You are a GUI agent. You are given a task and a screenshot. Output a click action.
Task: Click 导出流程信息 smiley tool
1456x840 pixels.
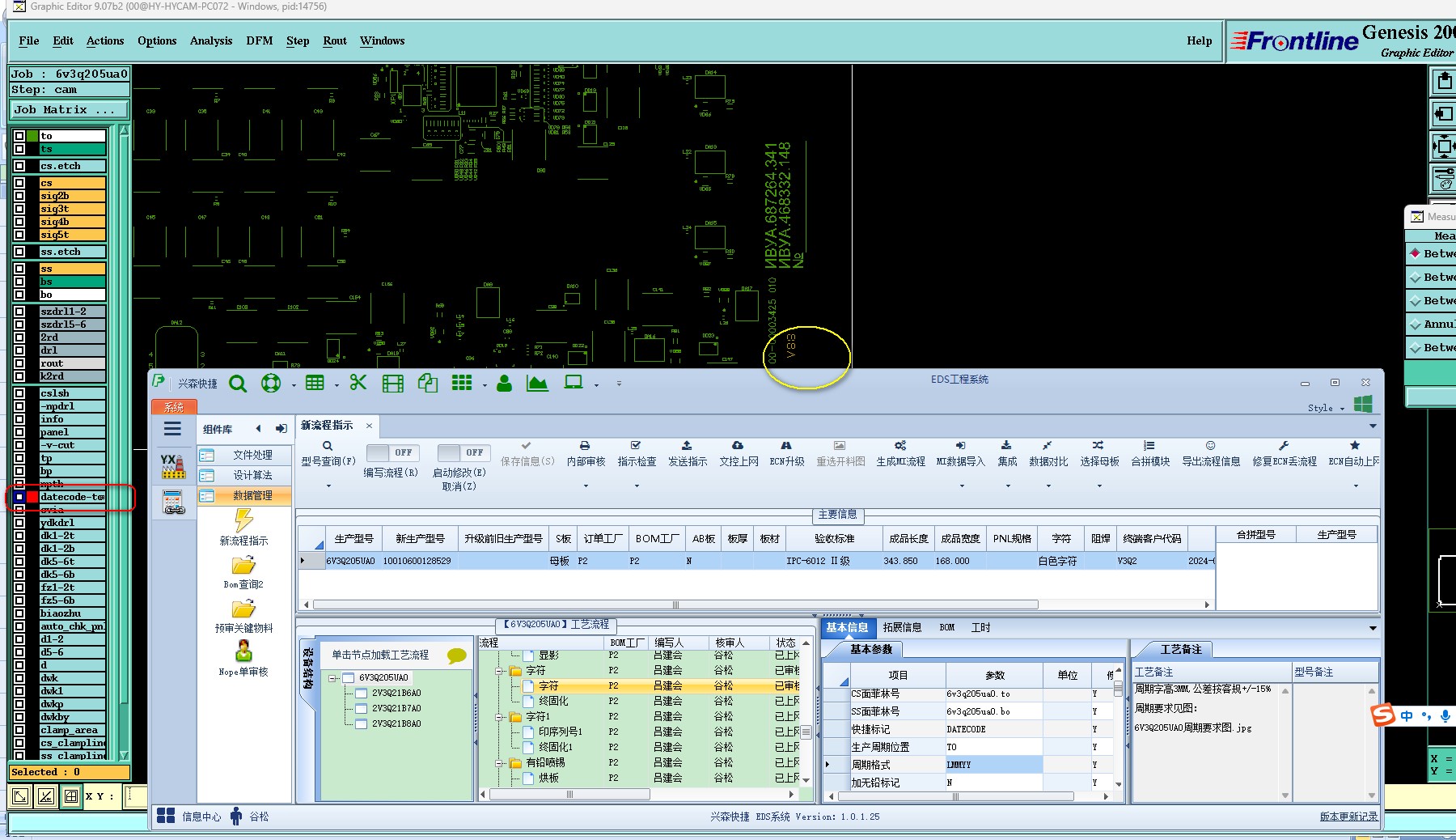coord(1211,453)
